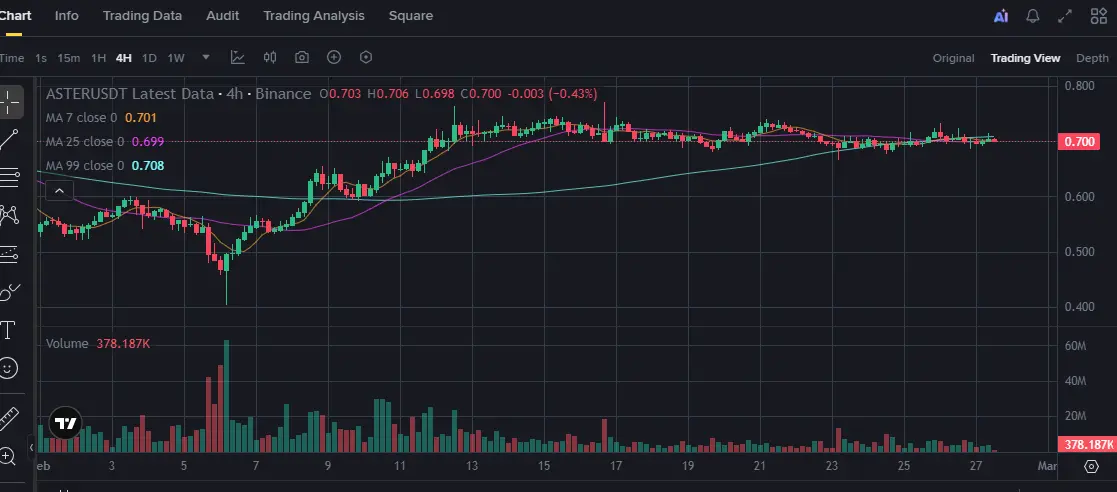The image size is (1117, 492).
Task: Select the 4H interval
Action: tap(124, 58)
